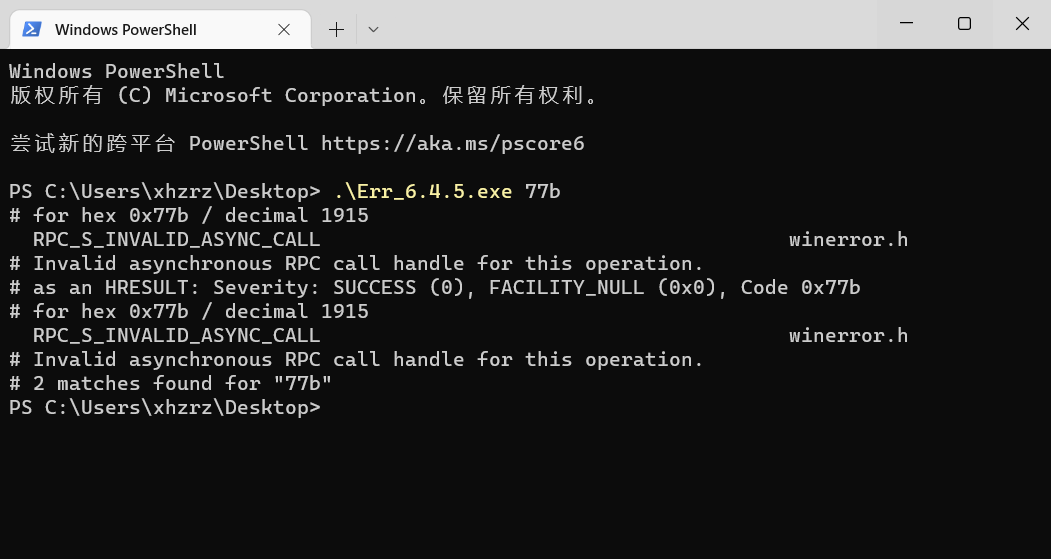Click the HRESULT Severity SUCCESS line
The width and height of the screenshot is (1051, 559).
tap(434, 288)
